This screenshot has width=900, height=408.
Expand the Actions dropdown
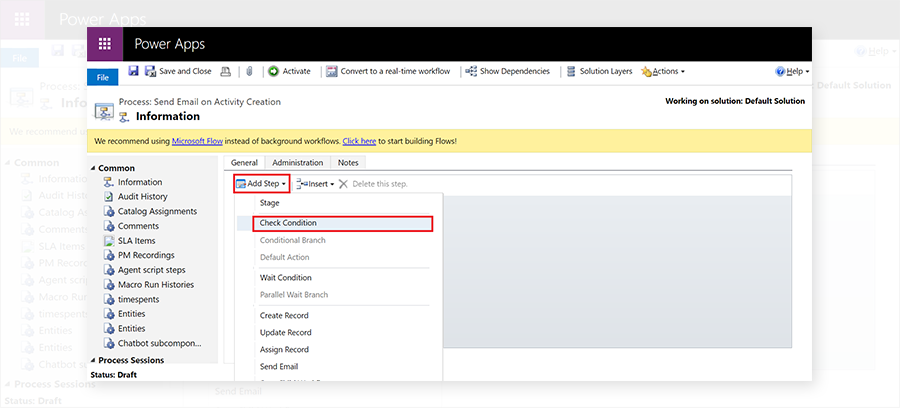coord(663,71)
